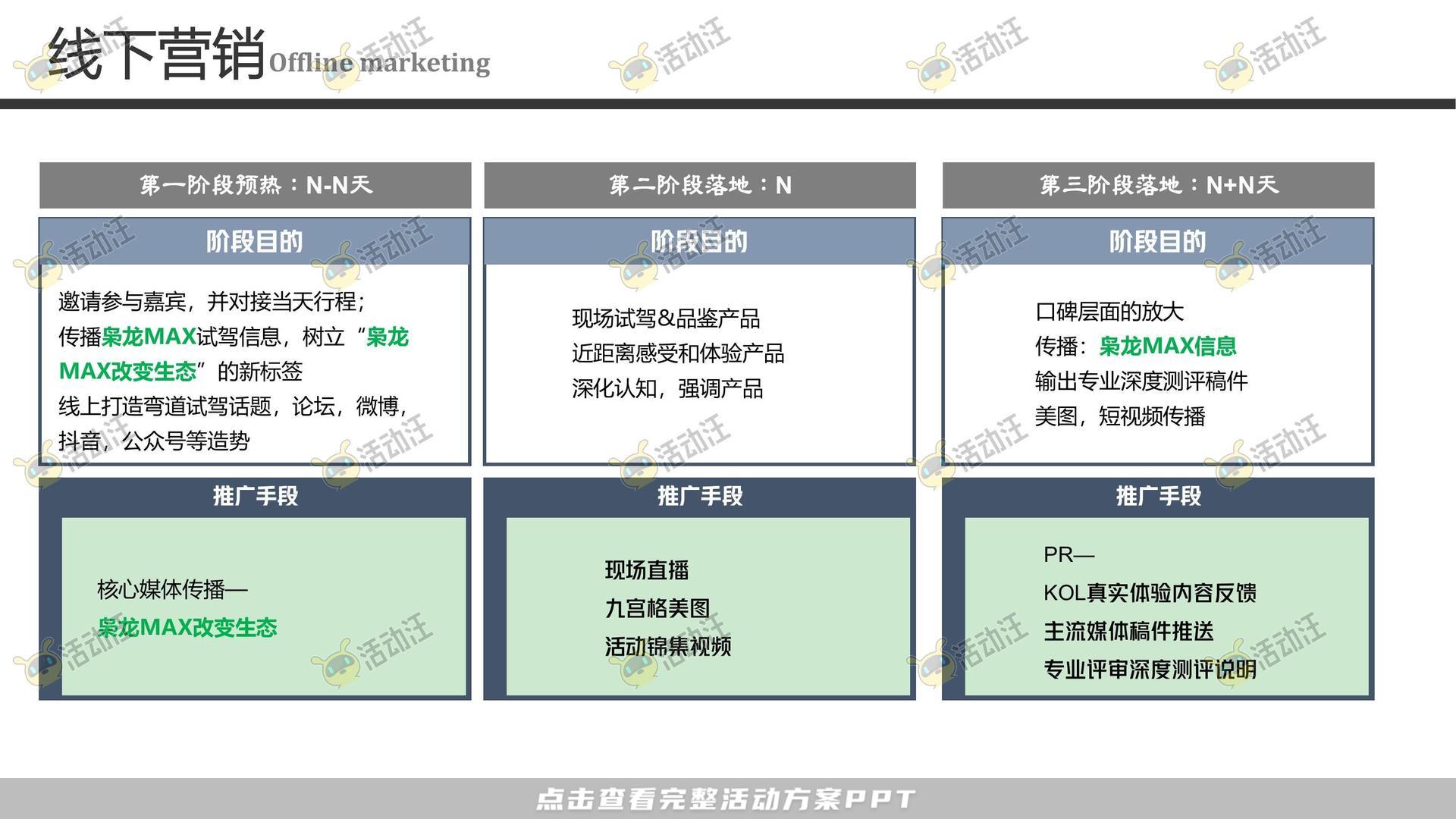Select 推广手段 heading in second column
This screenshot has height=819, width=1456.
(700, 496)
